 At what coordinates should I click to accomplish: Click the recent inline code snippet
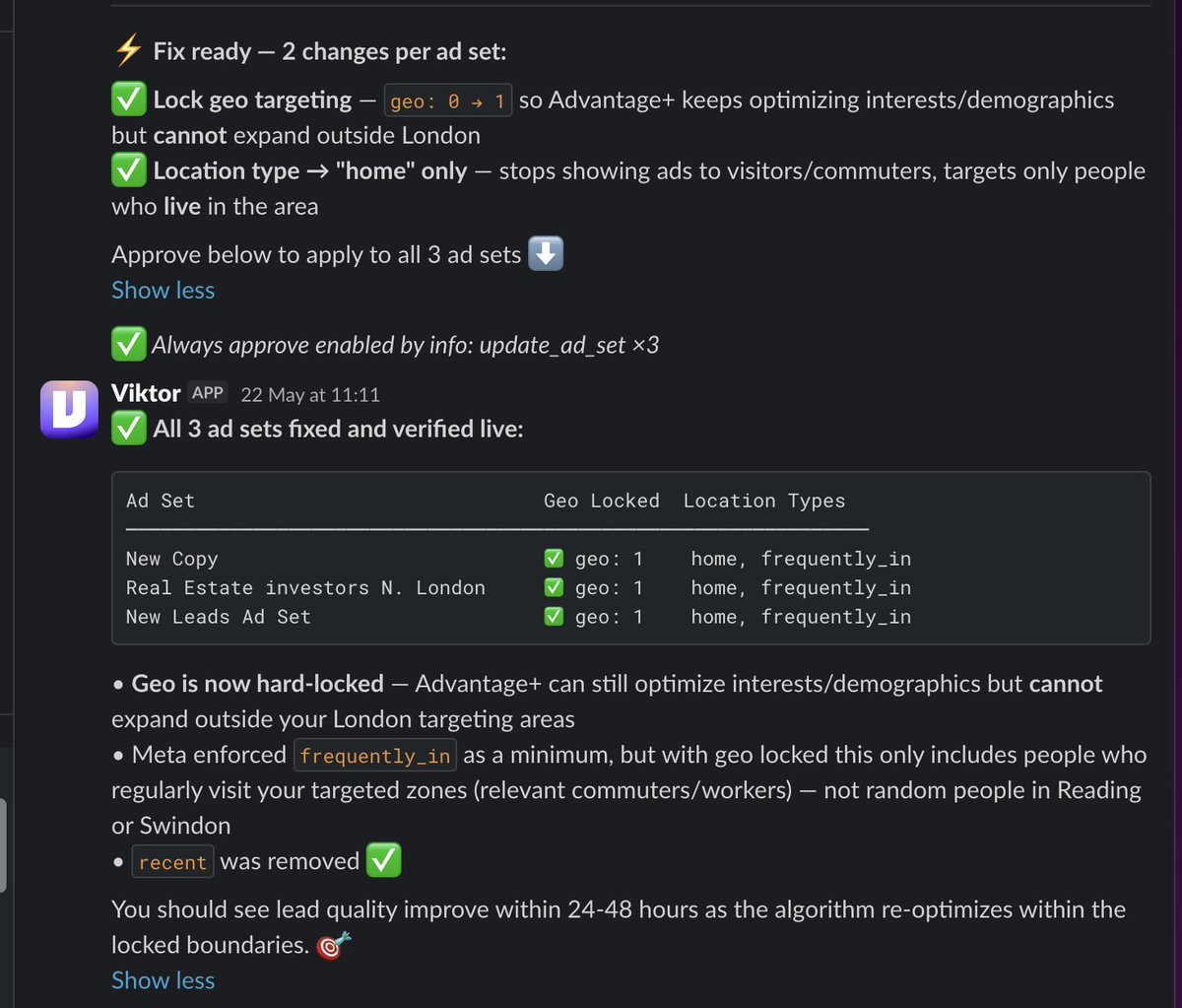click(x=172, y=863)
